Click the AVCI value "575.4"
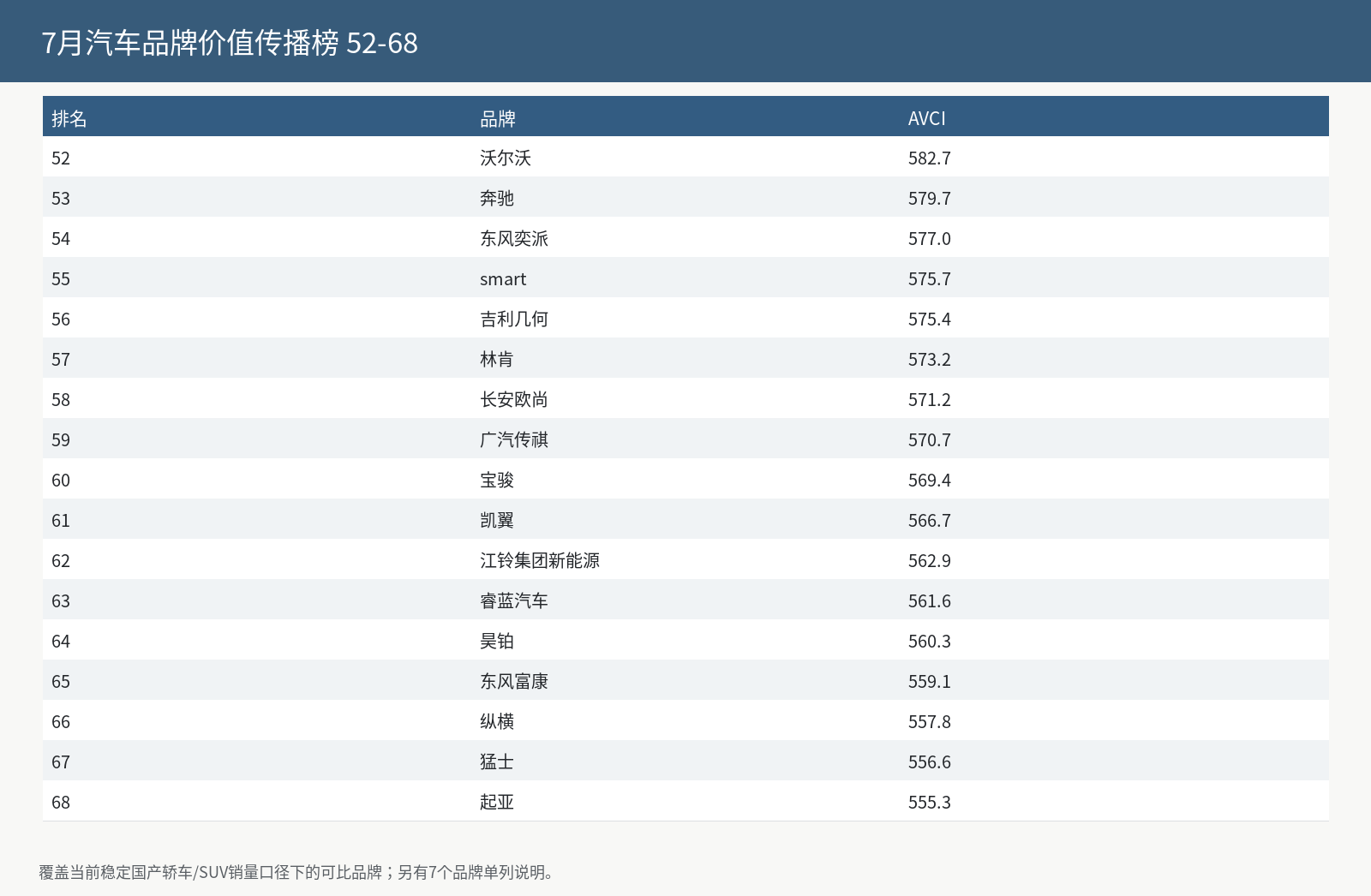The height and width of the screenshot is (896, 1371). point(930,319)
